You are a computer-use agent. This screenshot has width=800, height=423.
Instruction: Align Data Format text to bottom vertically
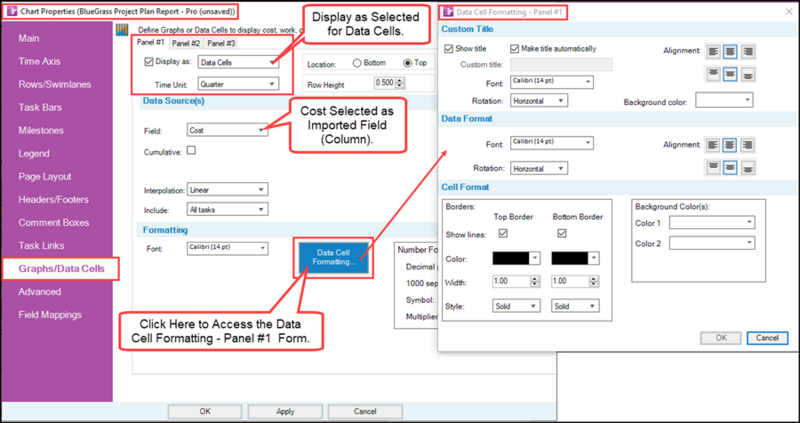748,167
